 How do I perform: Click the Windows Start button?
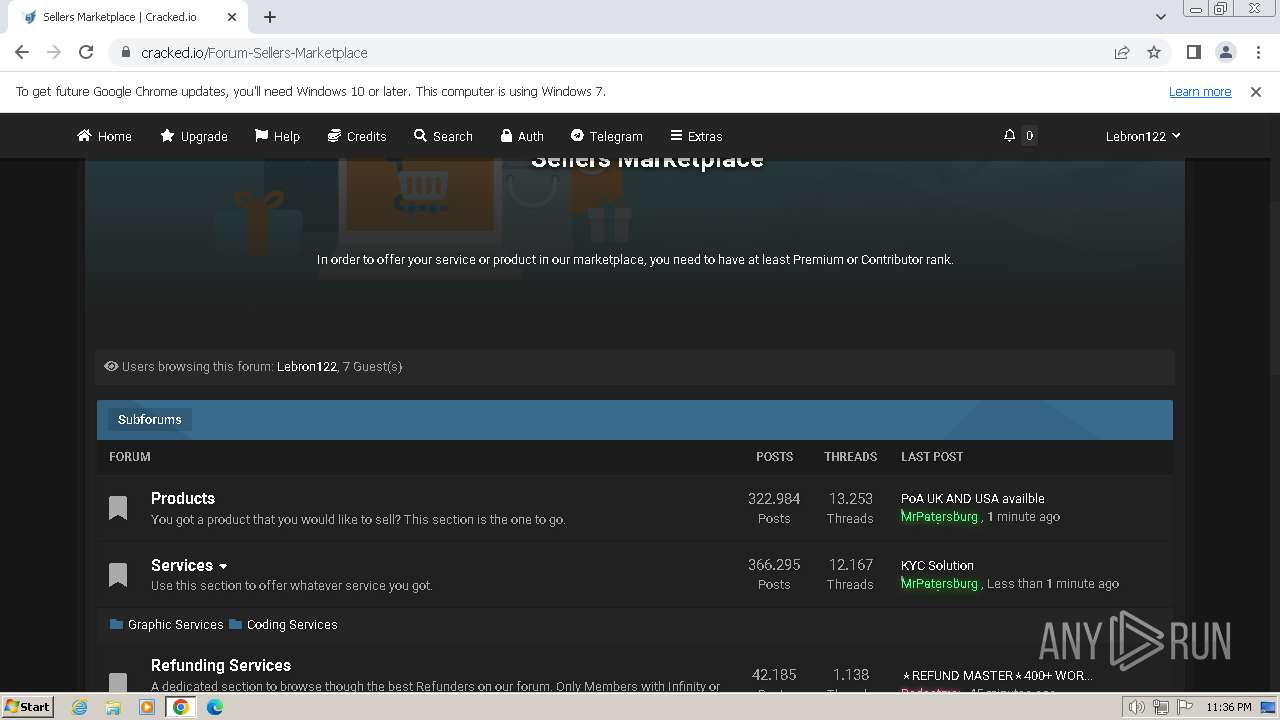tap(27, 706)
